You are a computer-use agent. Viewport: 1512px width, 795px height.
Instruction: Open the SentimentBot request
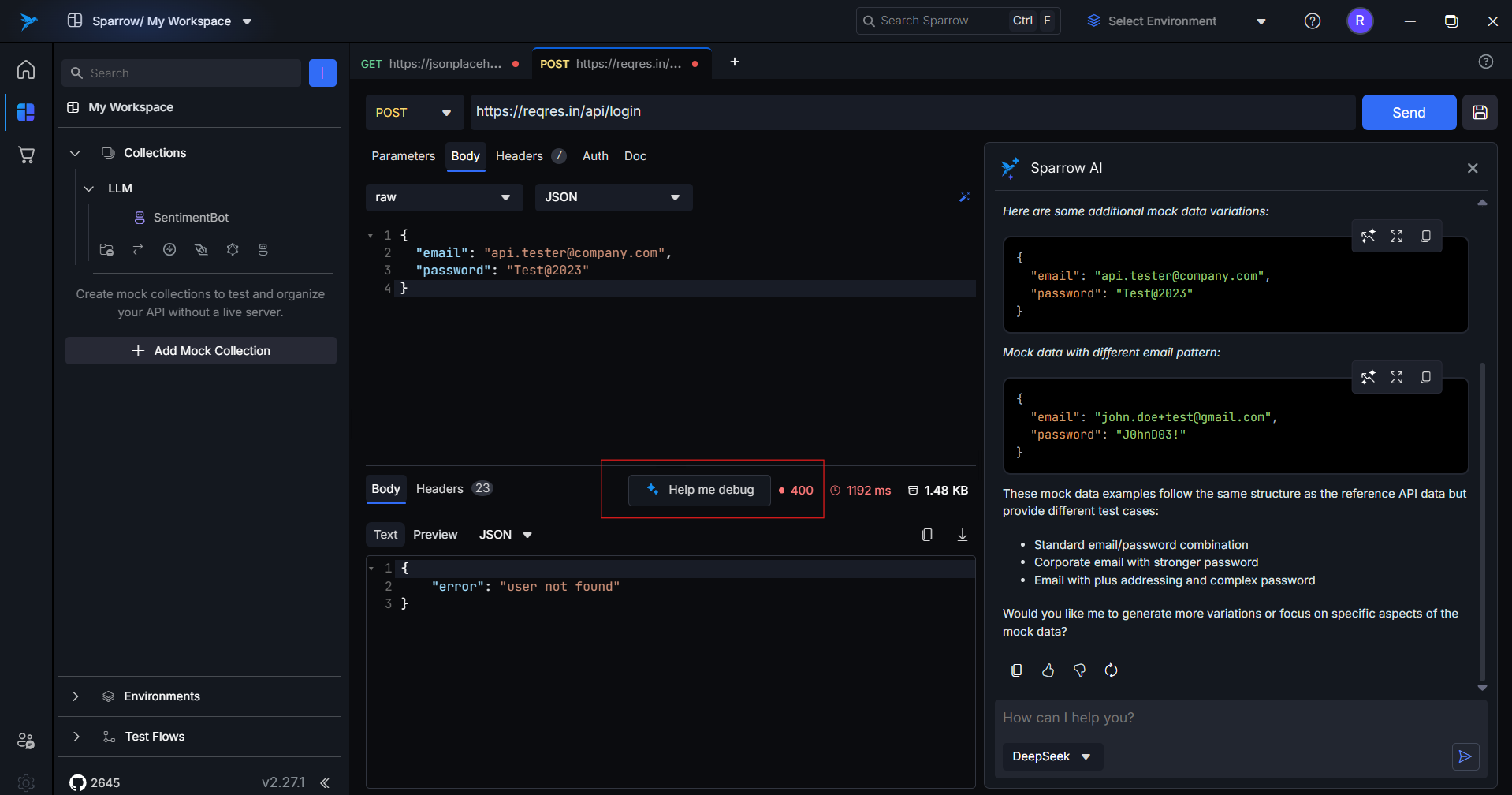coord(190,218)
